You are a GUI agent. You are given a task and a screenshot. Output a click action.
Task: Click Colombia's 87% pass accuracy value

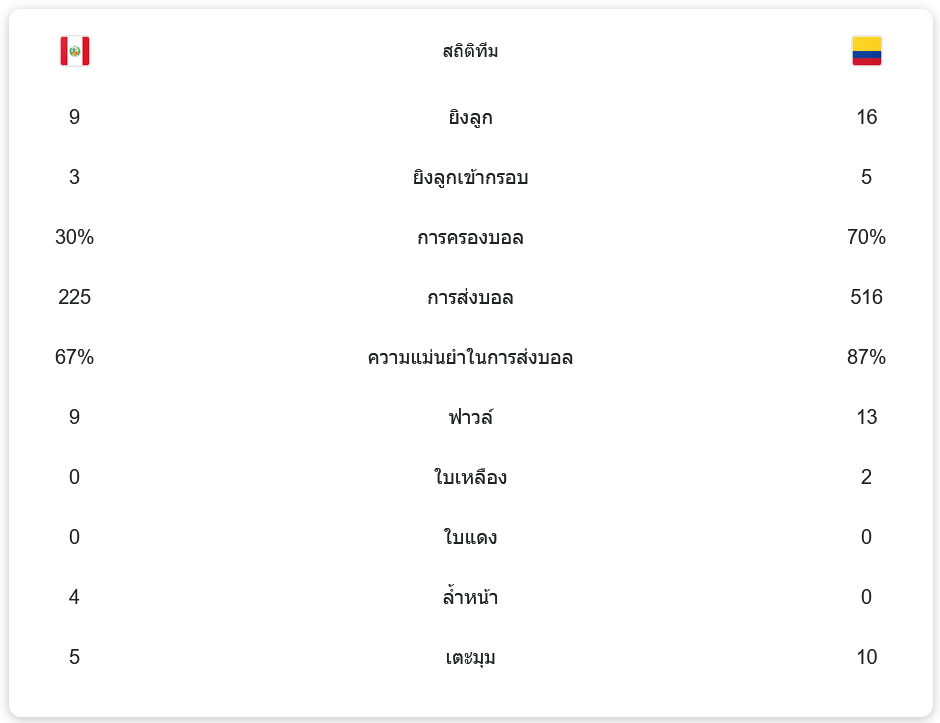pos(866,357)
